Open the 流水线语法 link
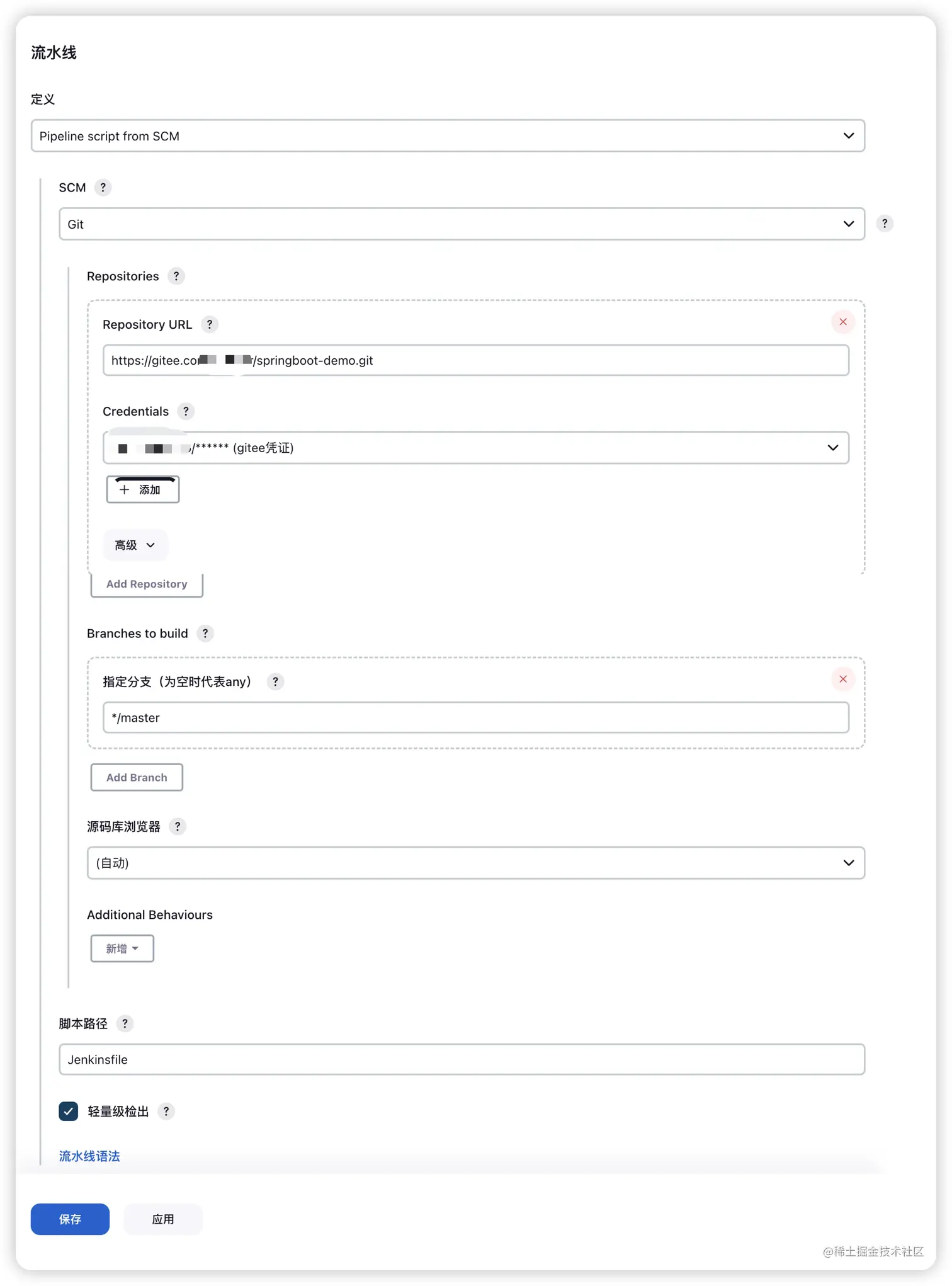This screenshot has width=952, height=1286. pos(89,1156)
